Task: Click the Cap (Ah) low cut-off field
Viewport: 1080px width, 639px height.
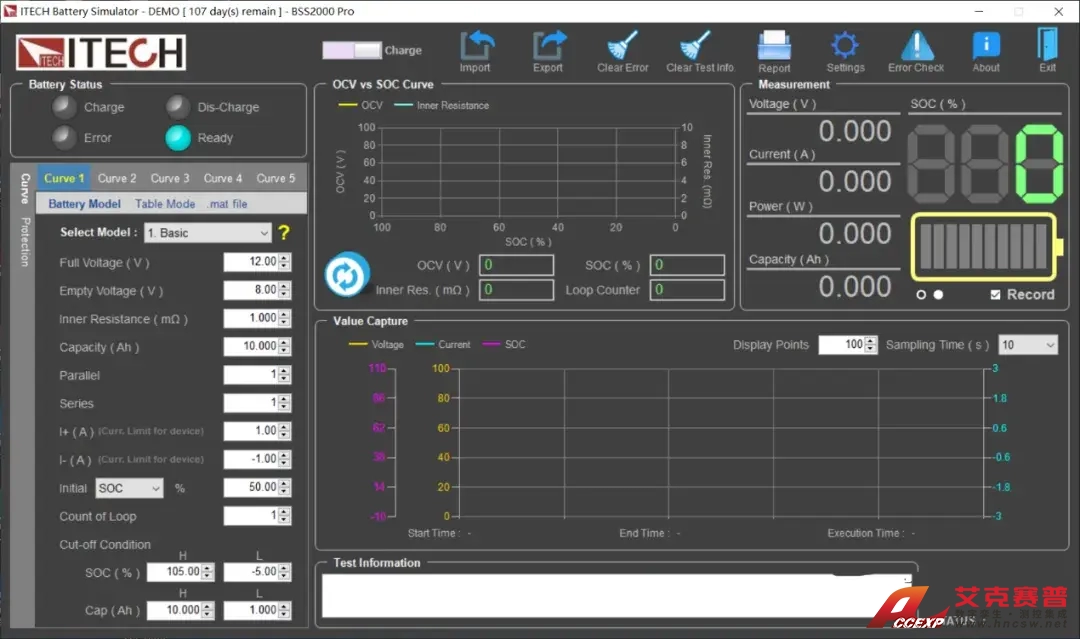Action: coord(257,610)
